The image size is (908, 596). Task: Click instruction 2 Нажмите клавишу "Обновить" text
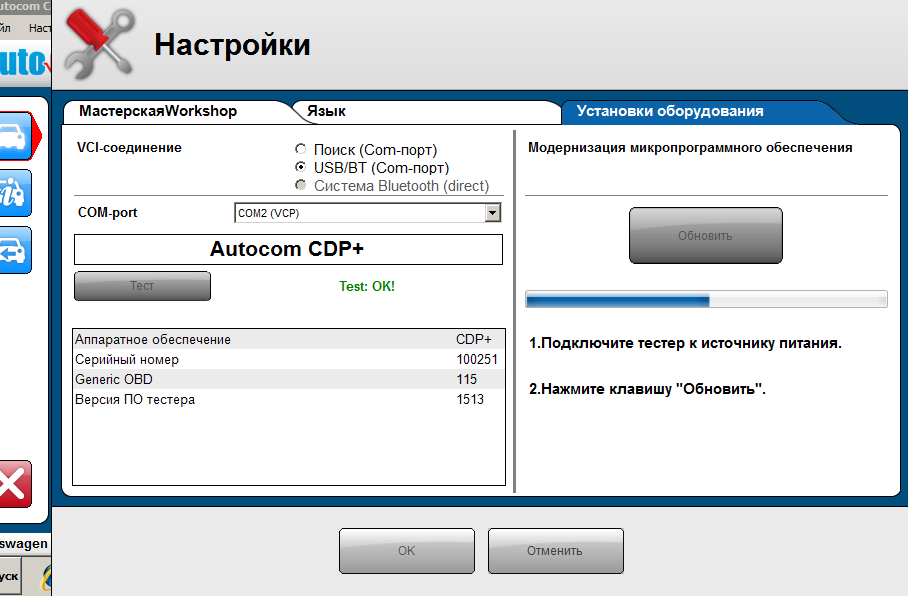(647, 389)
